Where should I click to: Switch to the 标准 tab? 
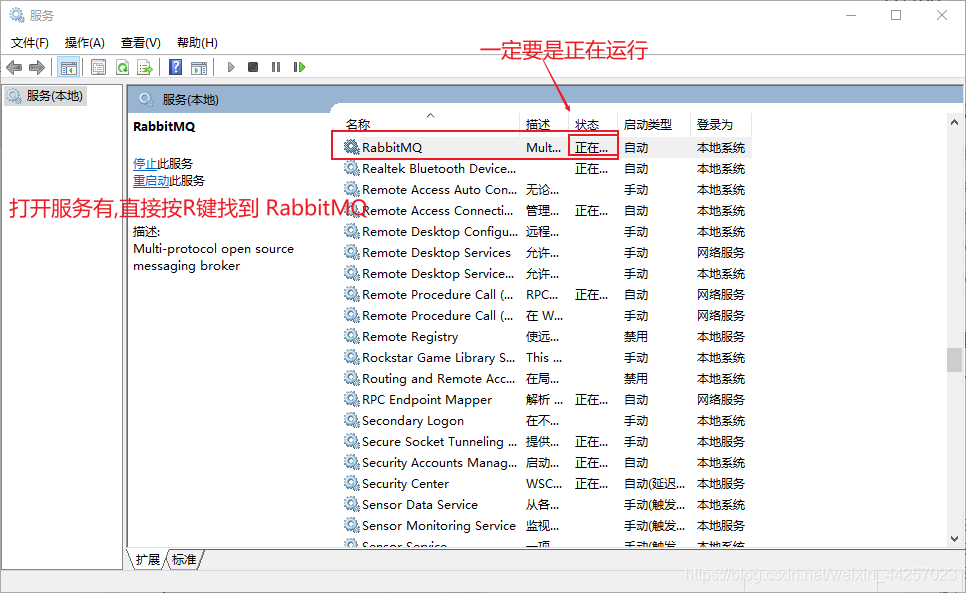coord(184,559)
